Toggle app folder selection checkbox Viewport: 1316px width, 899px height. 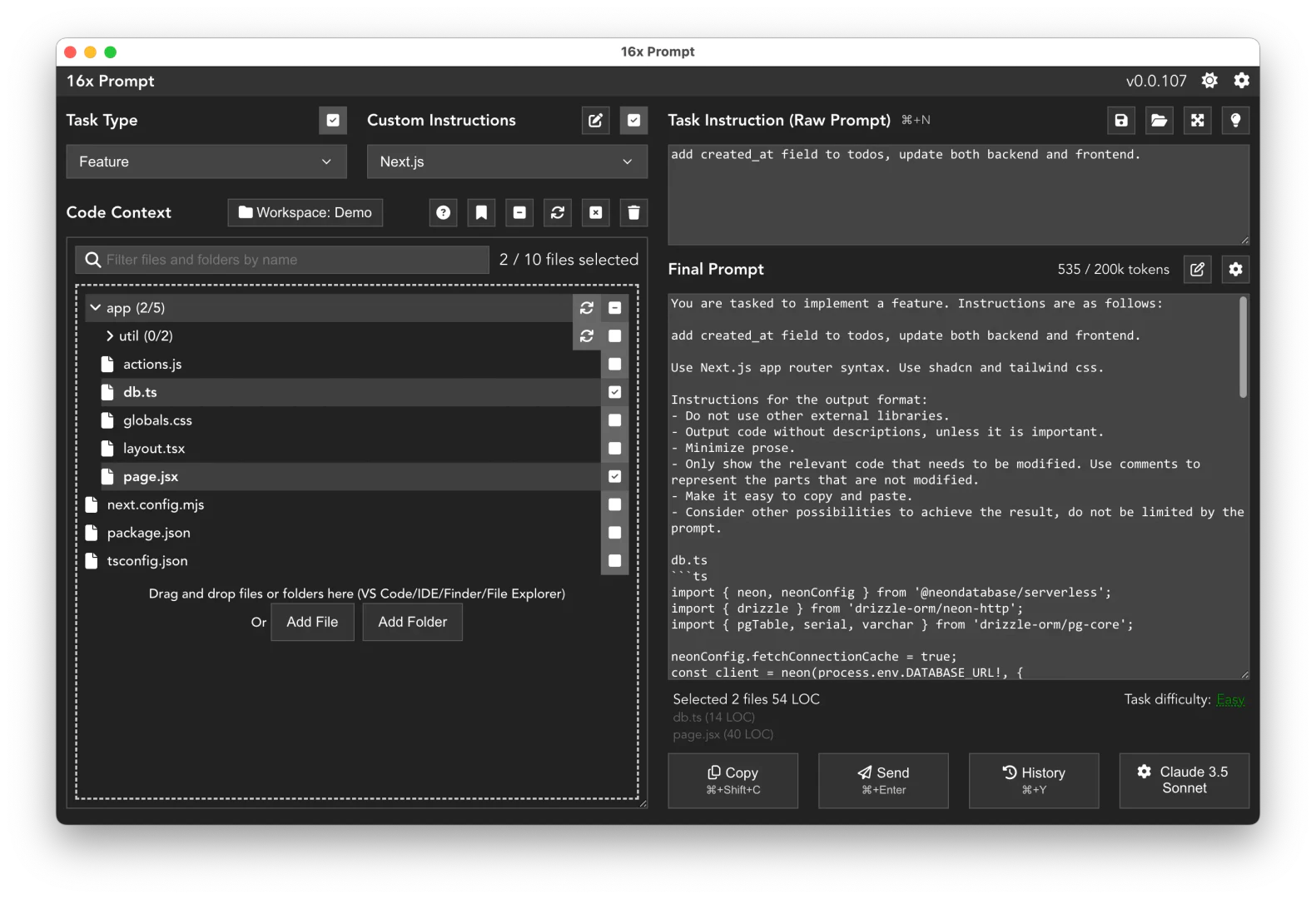tap(615, 308)
